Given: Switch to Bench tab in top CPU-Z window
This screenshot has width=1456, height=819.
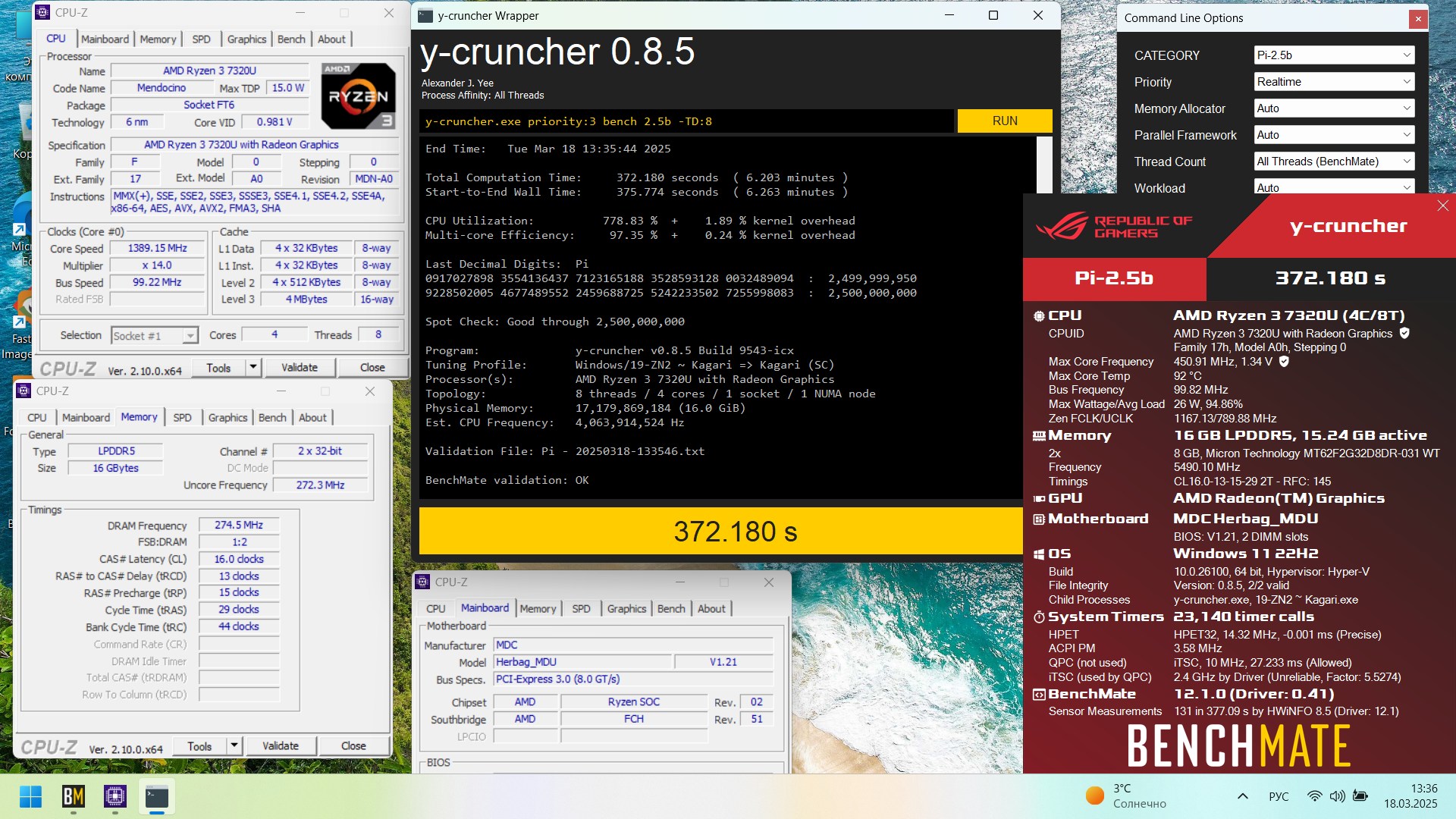Looking at the screenshot, I should click(x=291, y=39).
